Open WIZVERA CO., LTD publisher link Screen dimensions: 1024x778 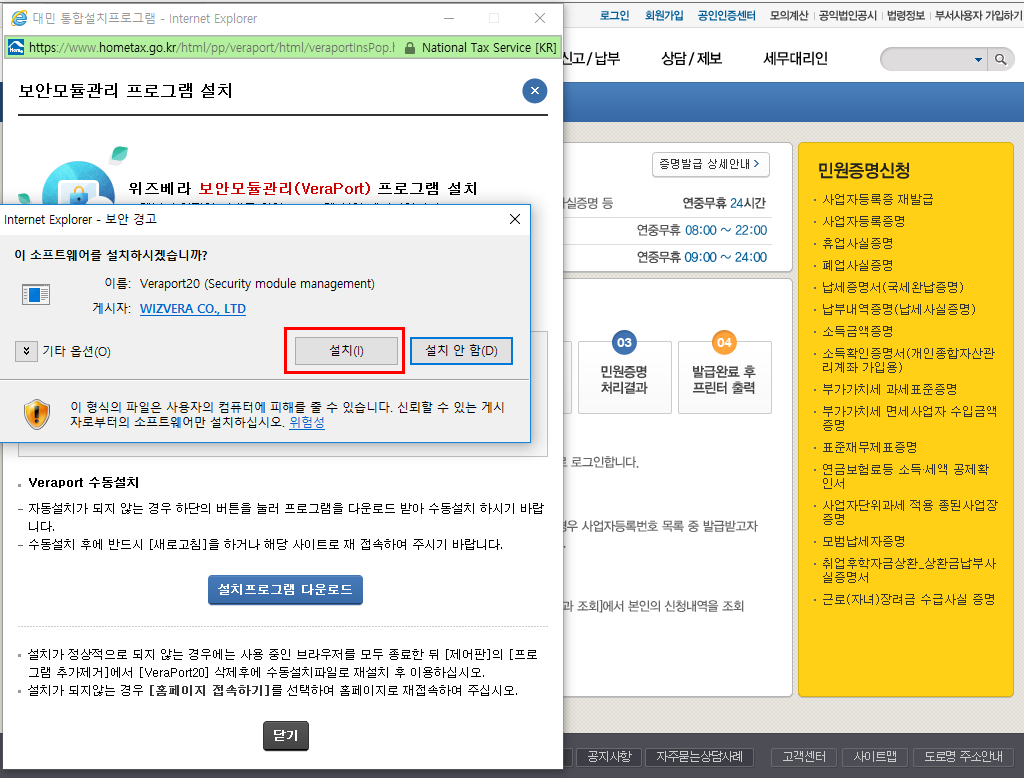tap(193, 309)
